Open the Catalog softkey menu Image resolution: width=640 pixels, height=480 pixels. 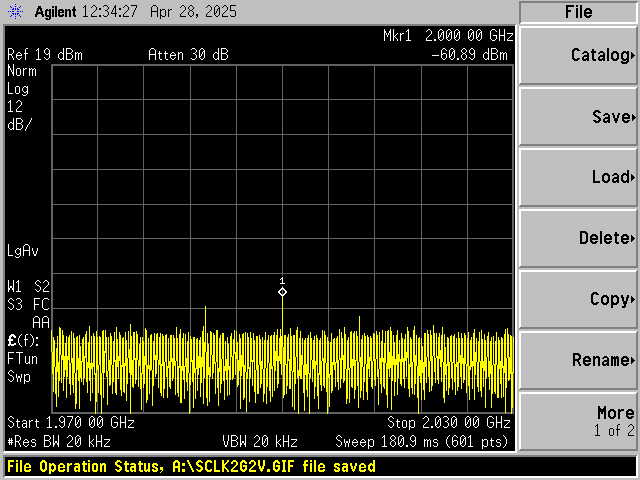click(578, 55)
